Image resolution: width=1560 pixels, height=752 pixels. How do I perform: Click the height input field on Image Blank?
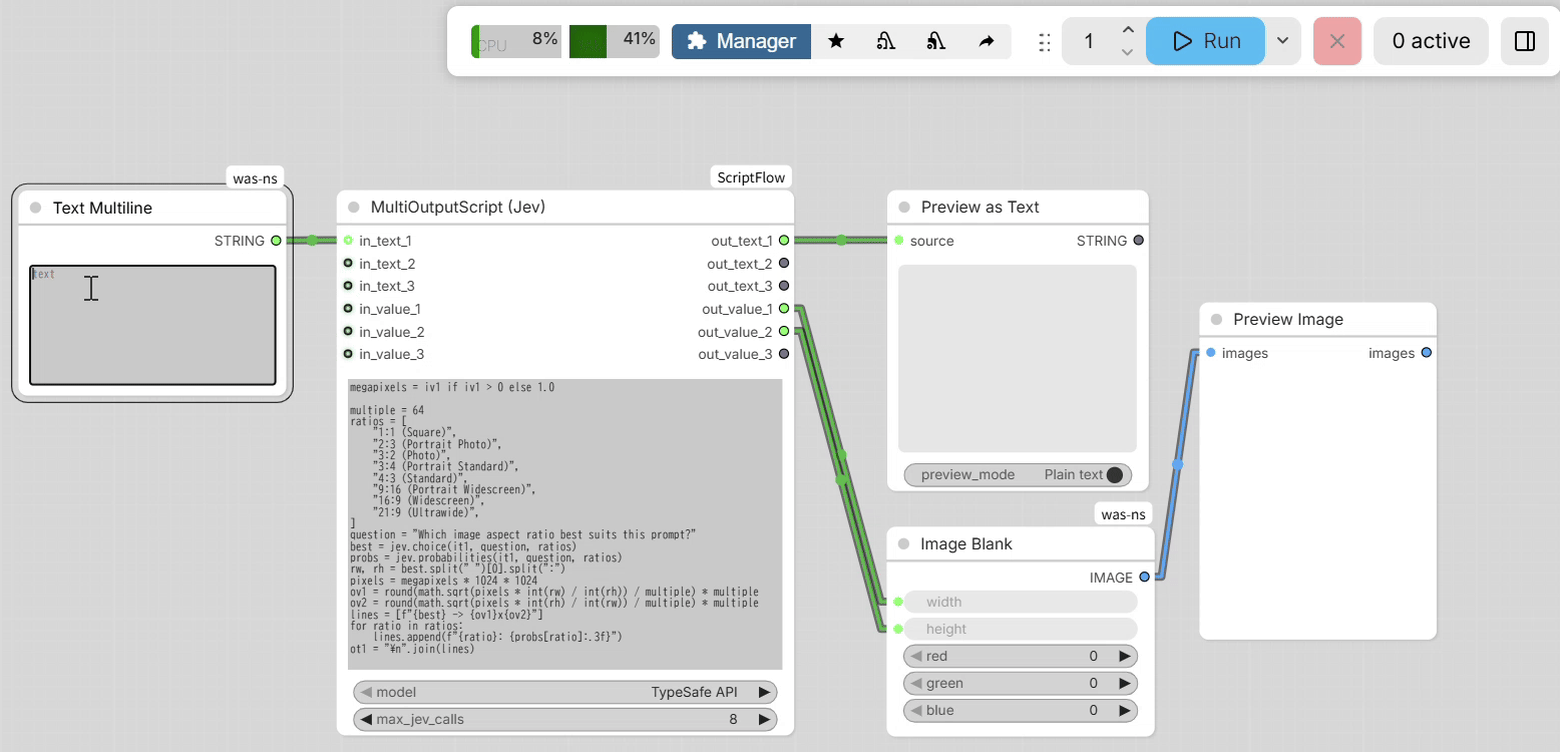[1020, 629]
